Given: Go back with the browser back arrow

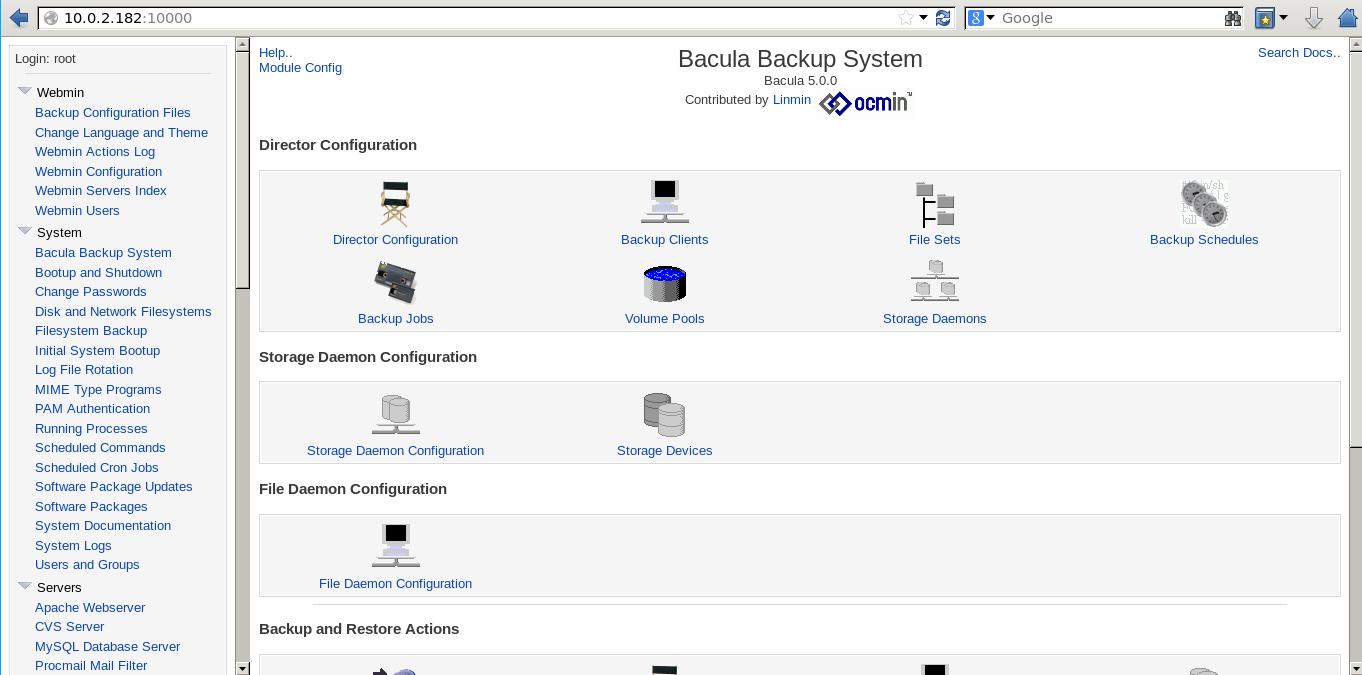Looking at the screenshot, I should click(18, 18).
